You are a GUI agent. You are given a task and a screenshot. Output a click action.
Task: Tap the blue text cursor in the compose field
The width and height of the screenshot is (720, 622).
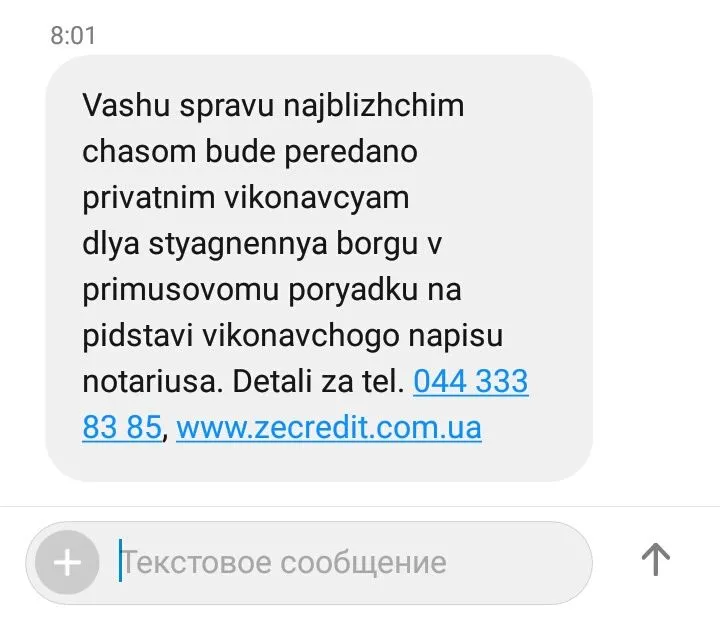click(120, 560)
